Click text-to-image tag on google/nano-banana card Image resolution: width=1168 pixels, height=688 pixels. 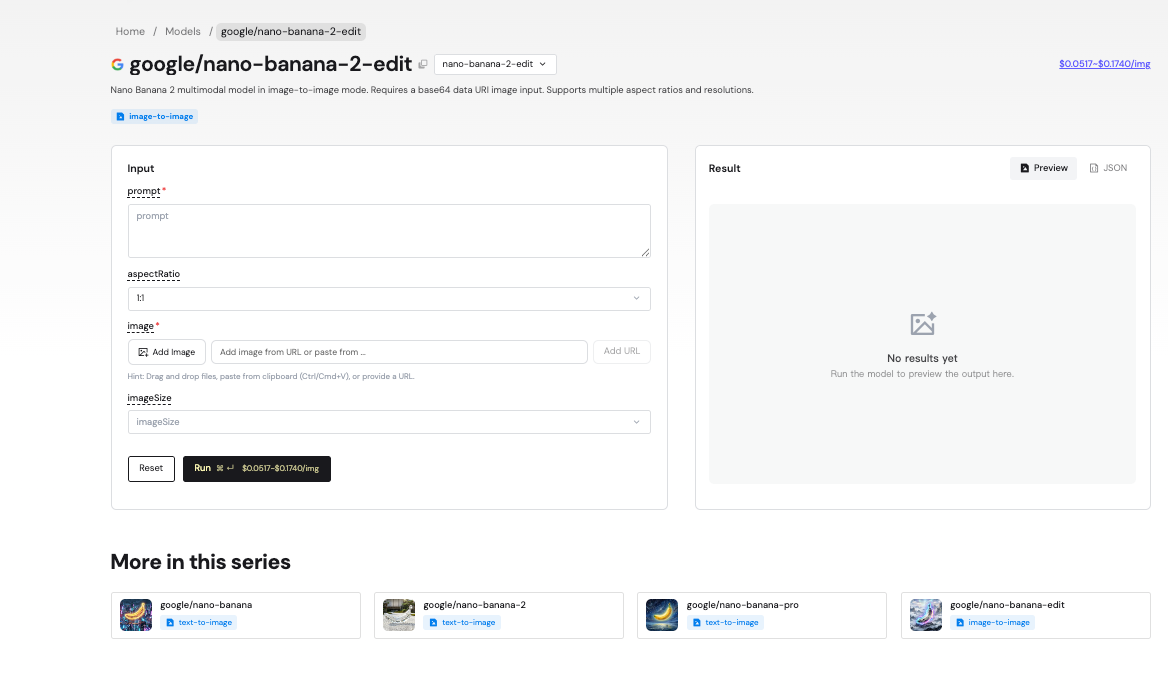point(199,622)
